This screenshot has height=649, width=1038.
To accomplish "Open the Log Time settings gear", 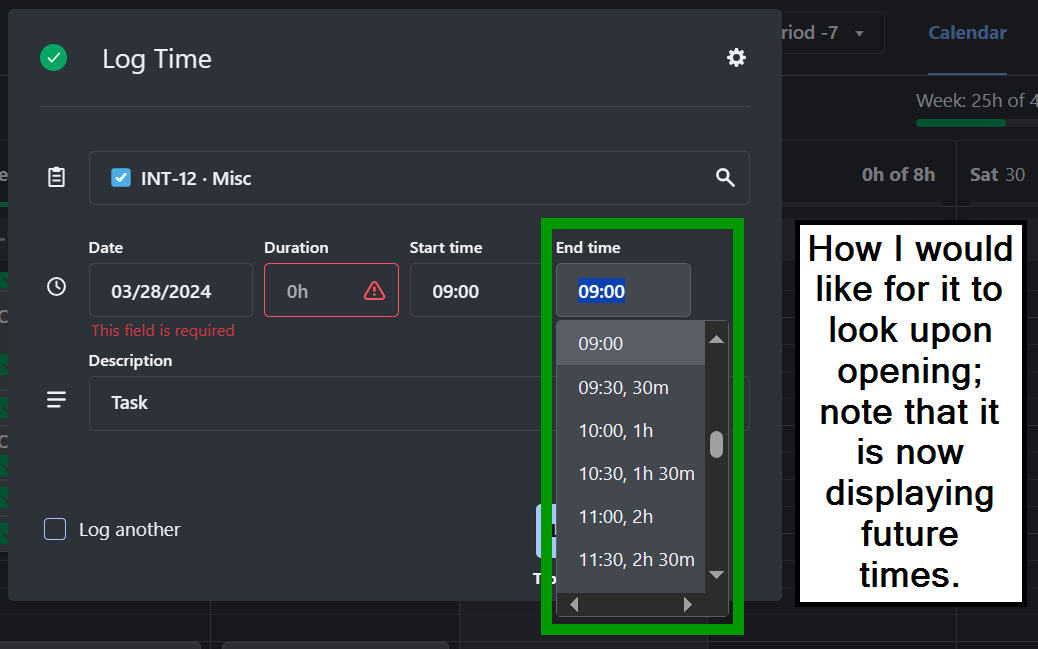I will (736, 58).
